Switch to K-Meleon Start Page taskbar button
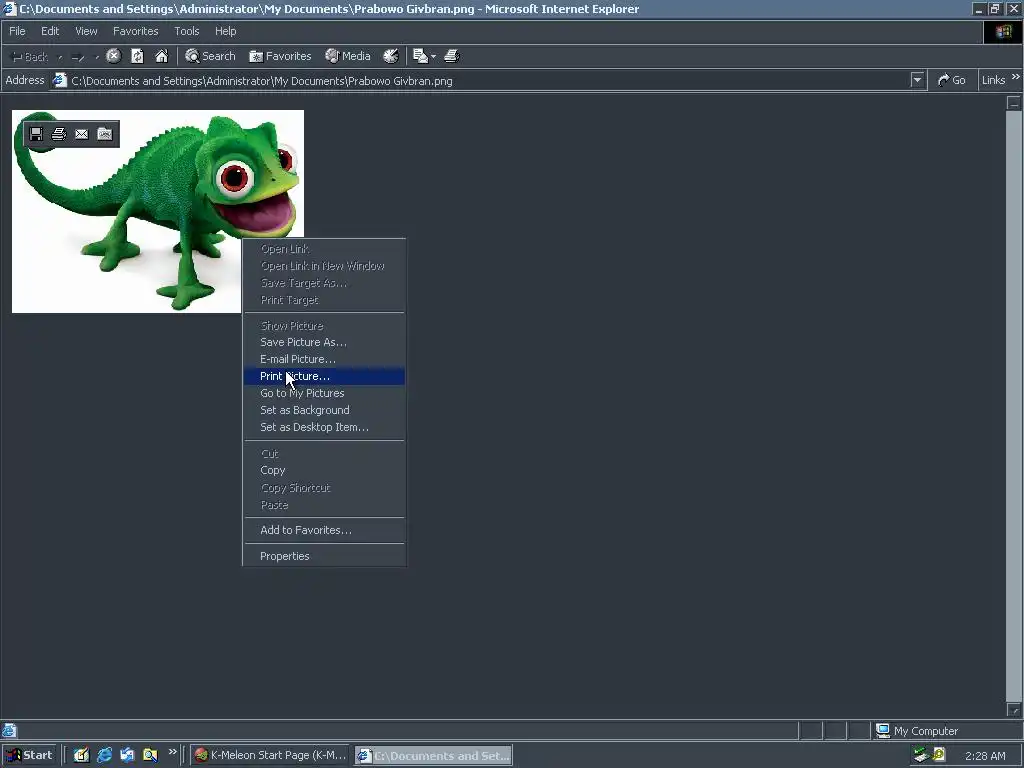This screenshot has width=1024, height=768. 270,756
